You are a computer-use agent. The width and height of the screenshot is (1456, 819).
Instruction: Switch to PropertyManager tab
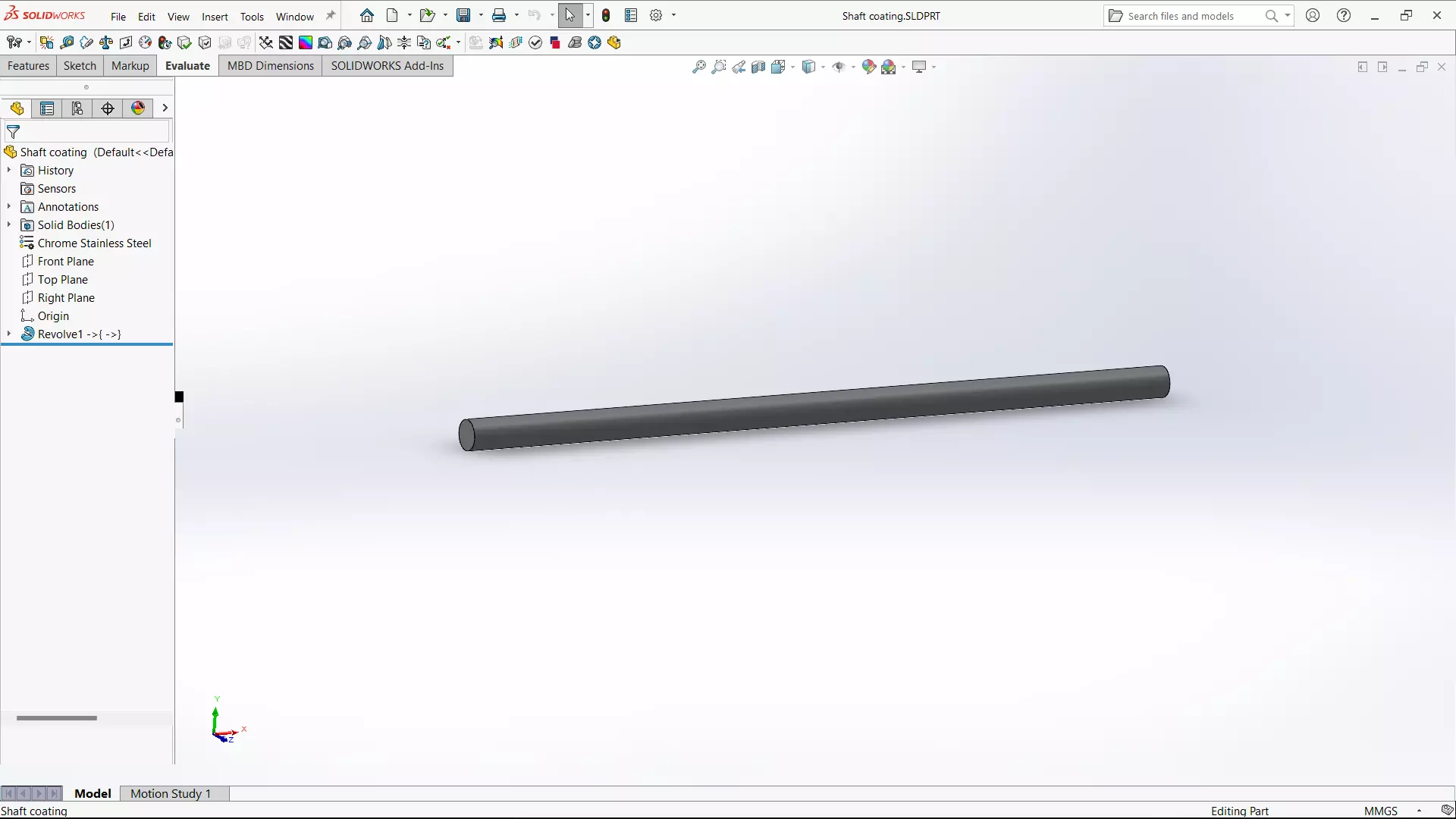(x=47, y=108)
